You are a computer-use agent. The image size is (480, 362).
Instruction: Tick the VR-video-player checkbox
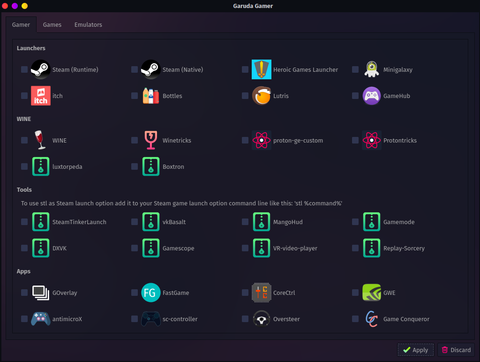click(x=245, y=248)
